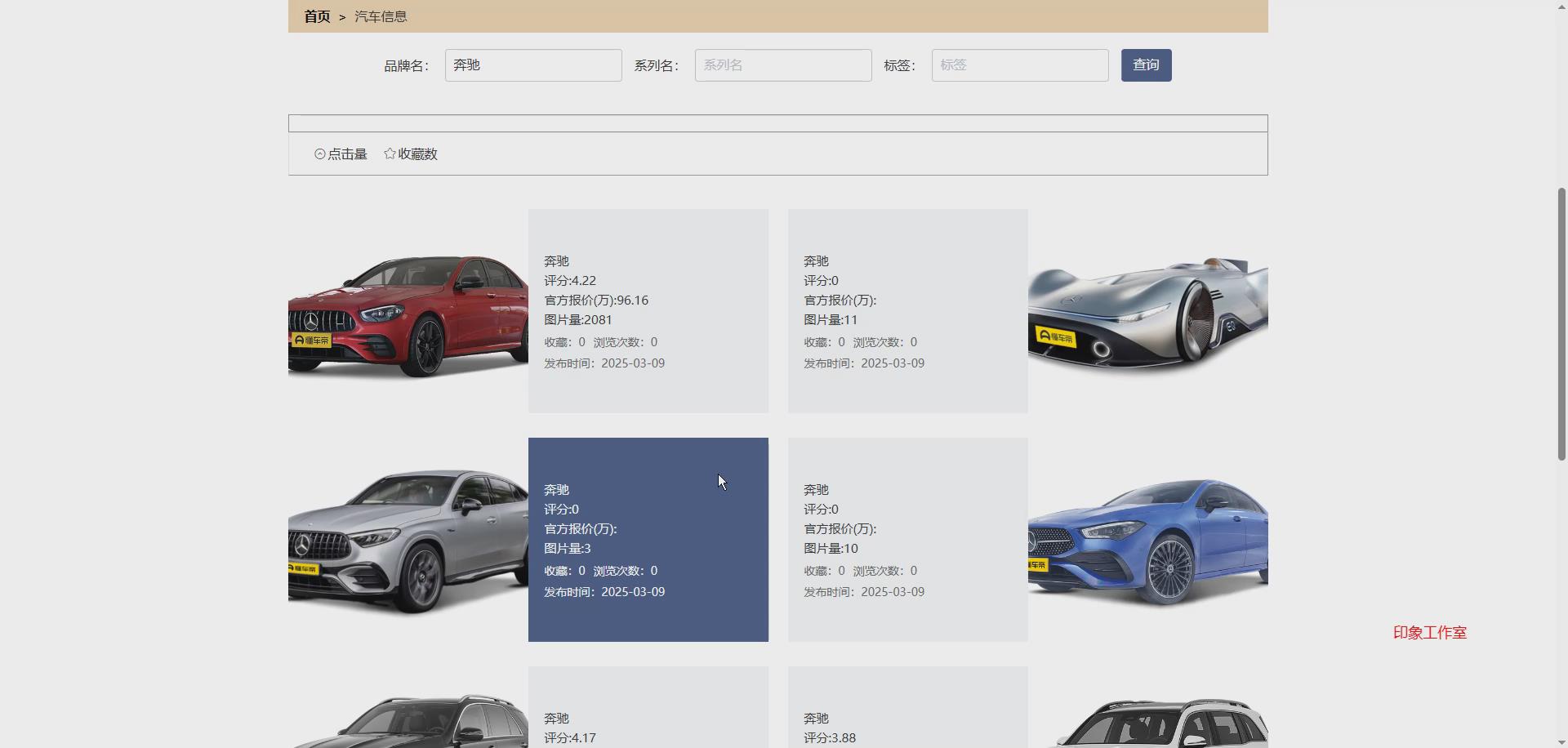Click the scrollbar up arrow
This screenshot has height=748, width=1568.
tap(1561, 7)
